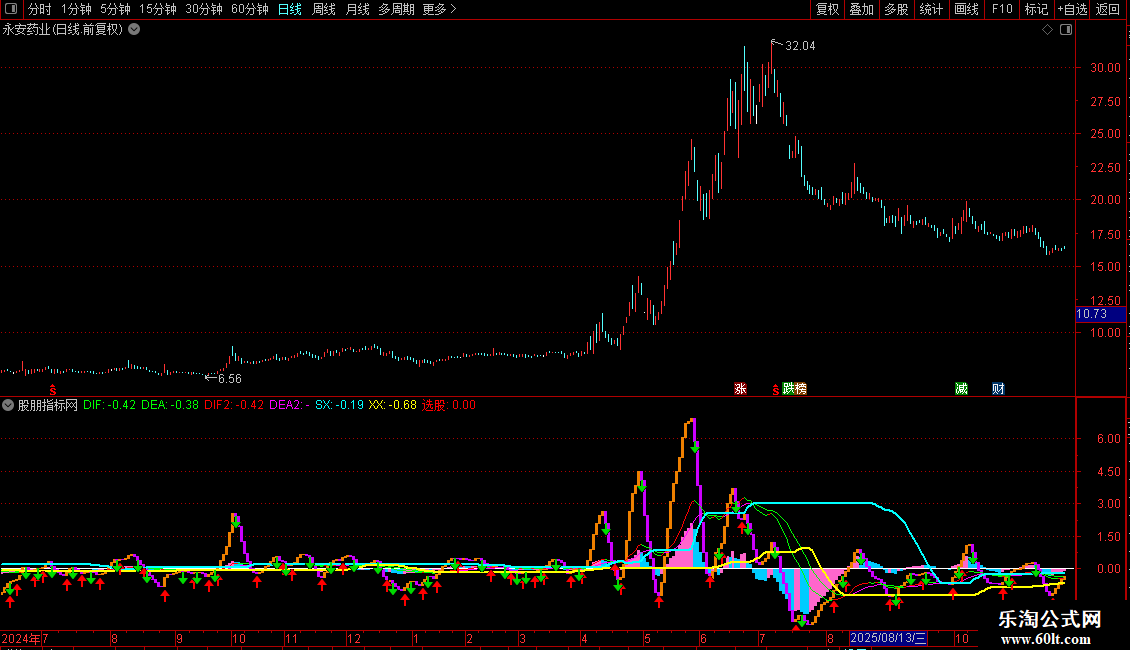This screenshot has width=1130, height=650.
Task: Activate the 画线 drawing tools
Action: (x=966, y=9)
